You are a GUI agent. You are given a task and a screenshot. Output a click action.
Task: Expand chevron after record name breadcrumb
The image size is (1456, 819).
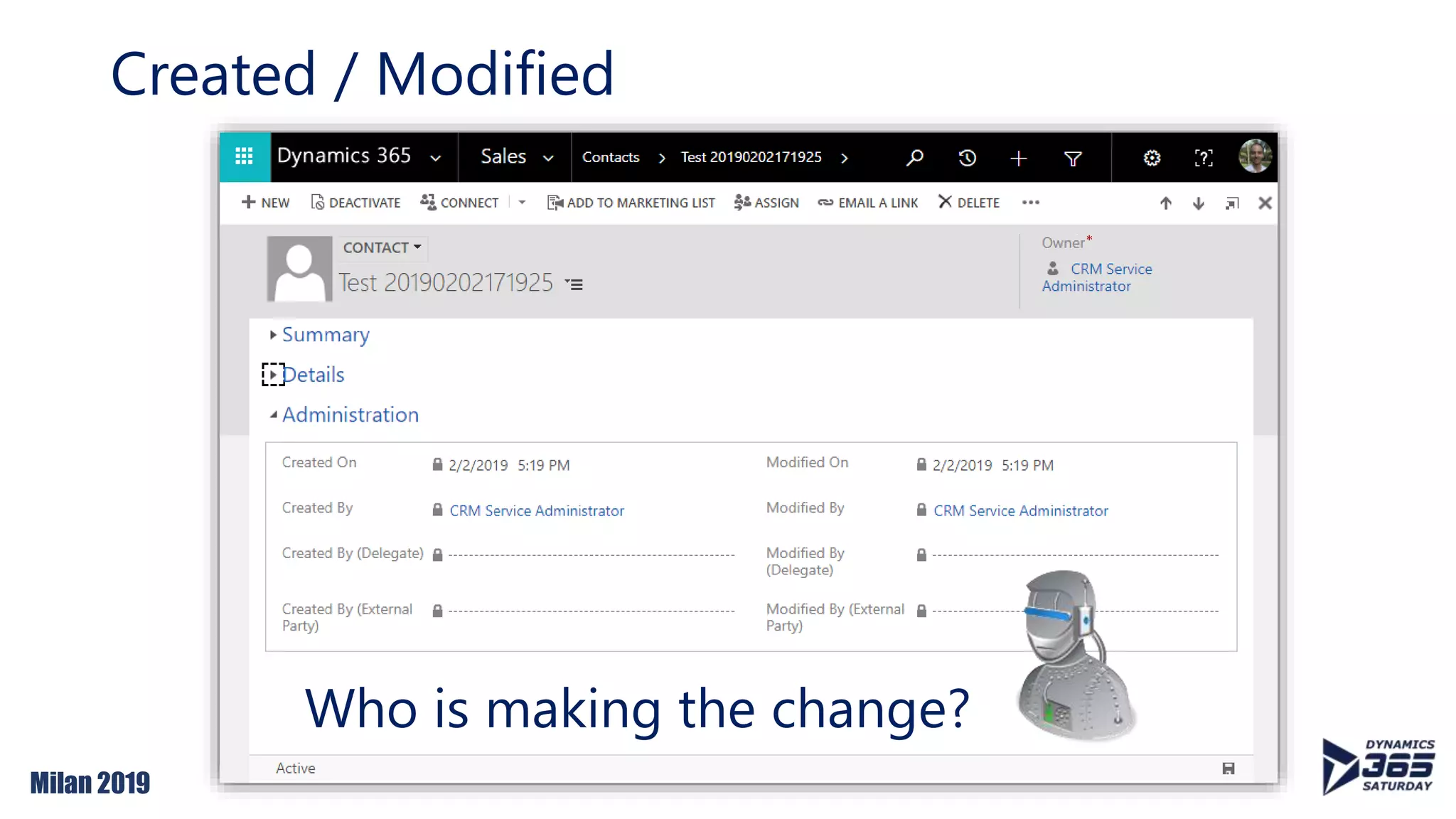tap(844, 158)
